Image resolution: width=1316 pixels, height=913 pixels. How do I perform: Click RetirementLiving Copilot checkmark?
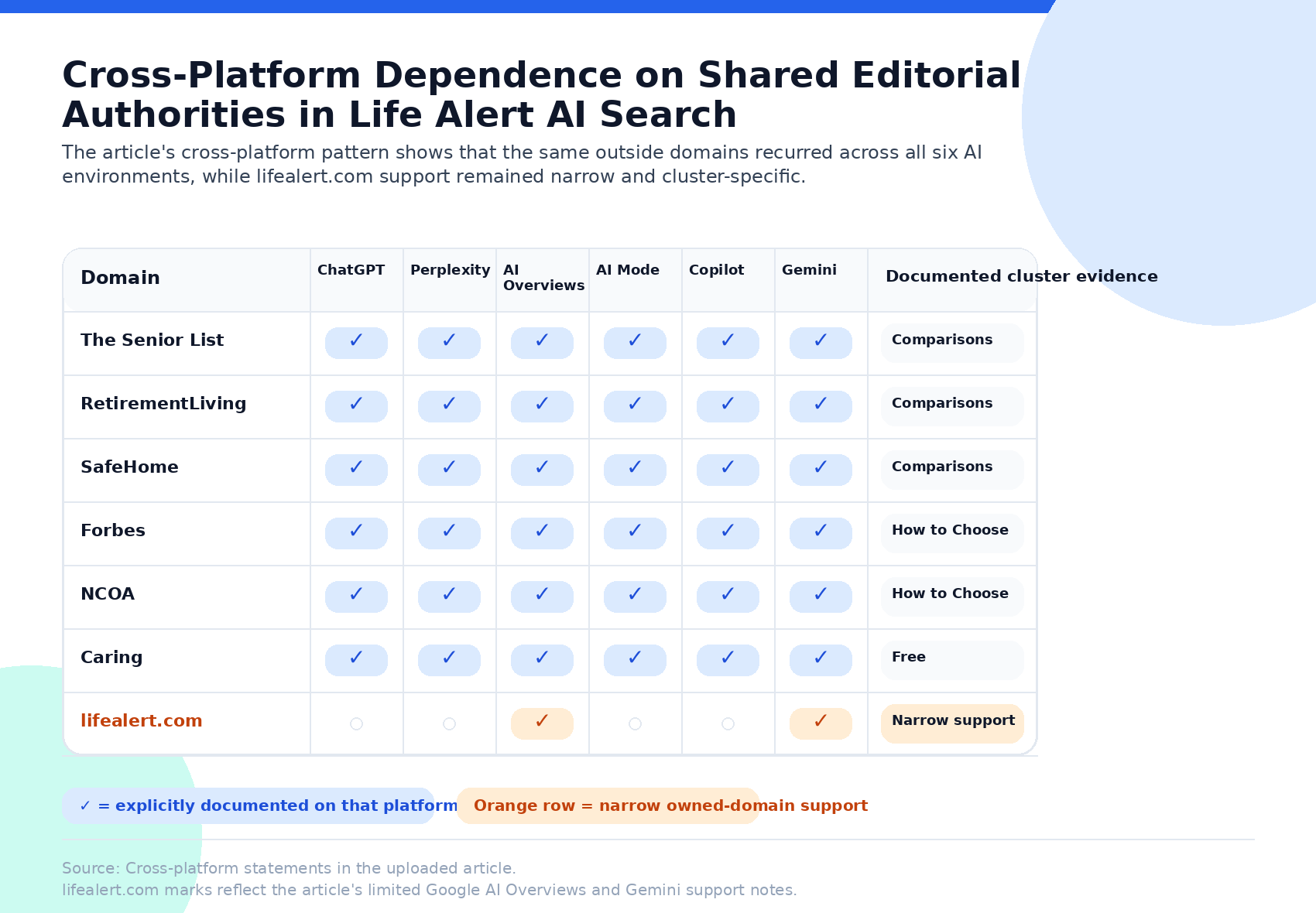point(728,406)
